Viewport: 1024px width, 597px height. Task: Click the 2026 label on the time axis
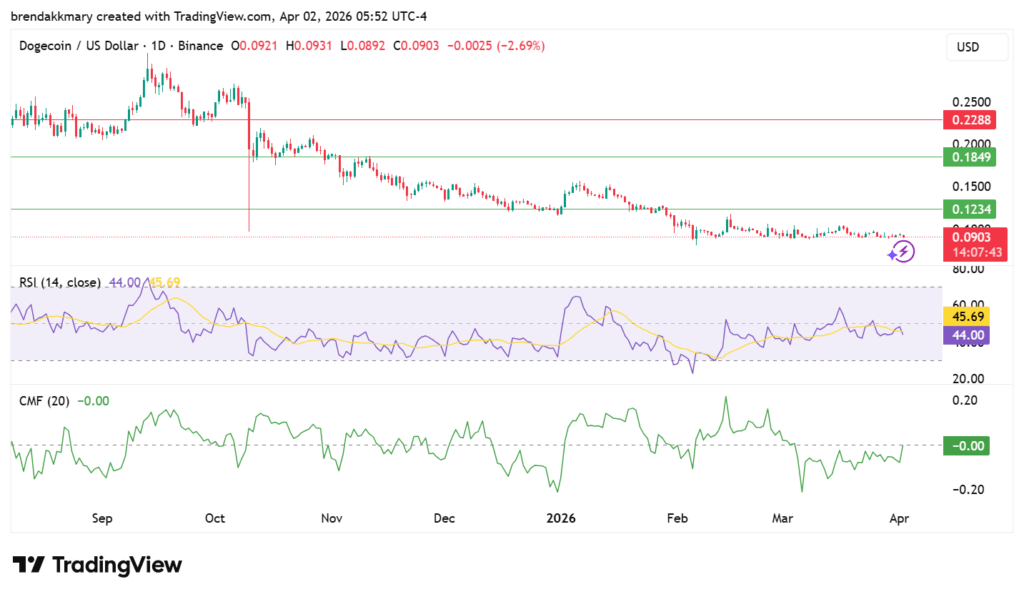click(x=560, y=518)
